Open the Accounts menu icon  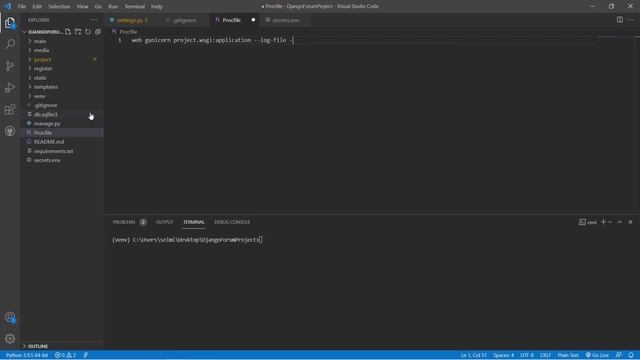10,317
